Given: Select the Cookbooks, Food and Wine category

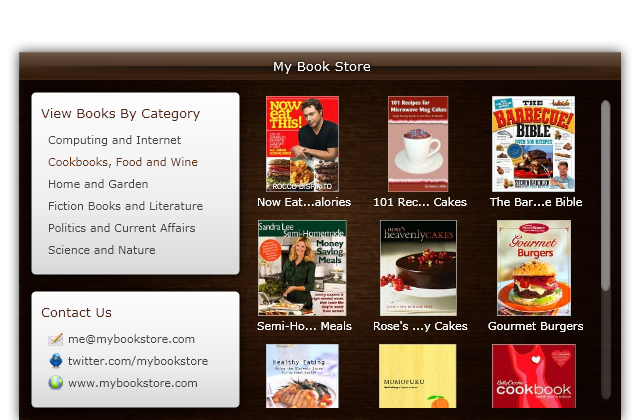Looking at the screenshot, I should 123,162.
